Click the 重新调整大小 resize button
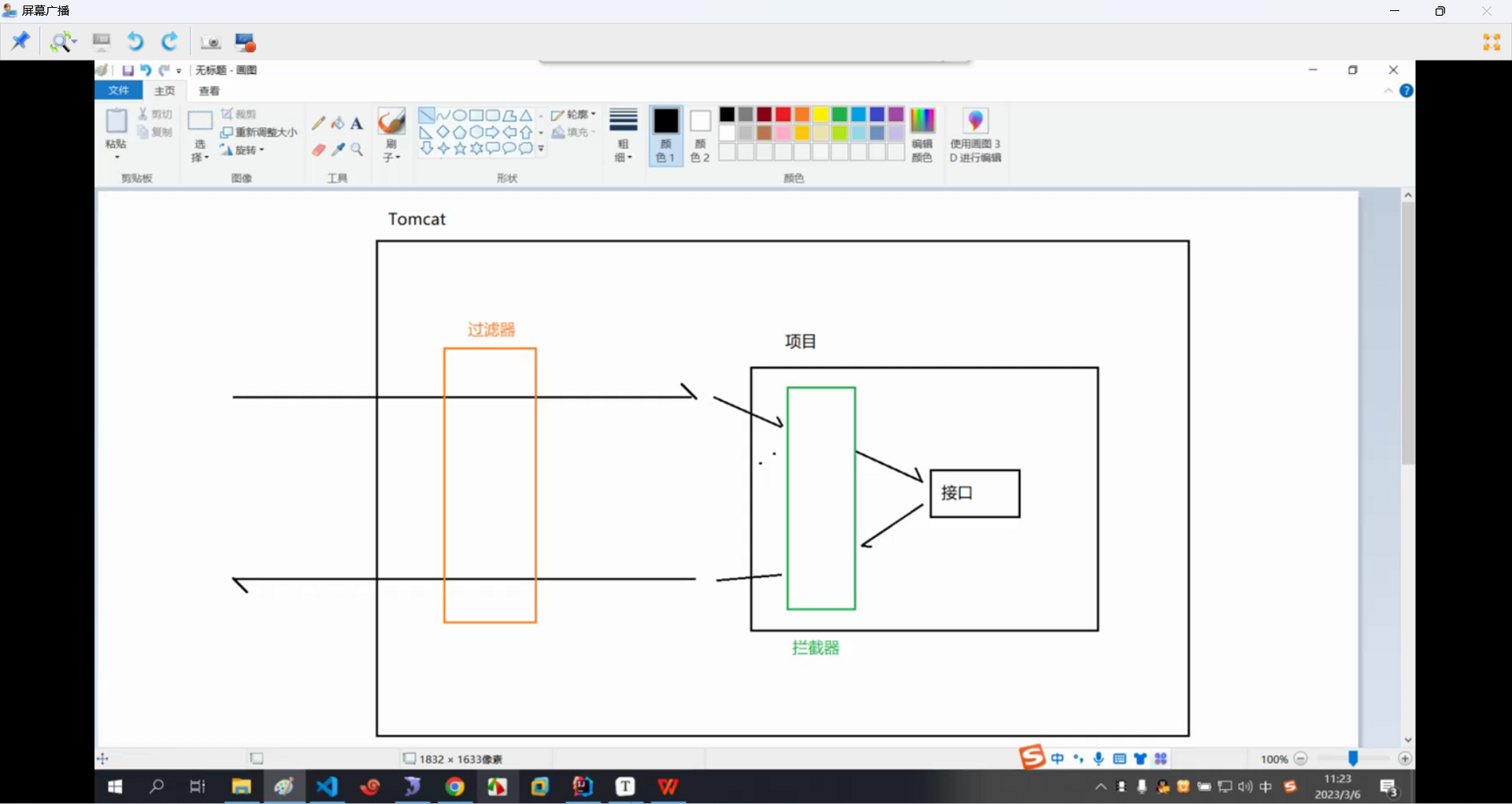This screenshot has width=1512, height=804. 259,132
